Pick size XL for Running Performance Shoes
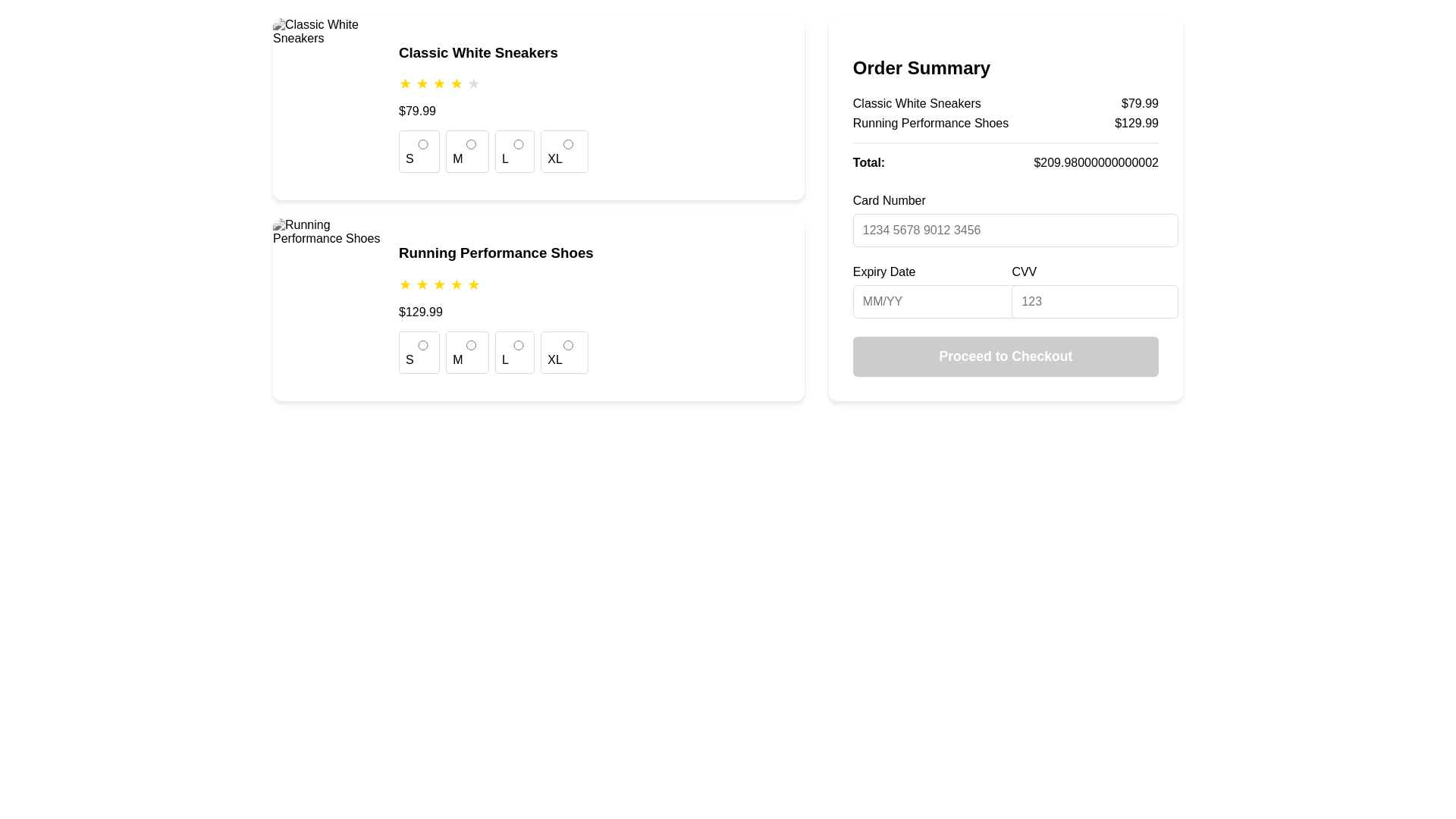 [x=568, y=345]
